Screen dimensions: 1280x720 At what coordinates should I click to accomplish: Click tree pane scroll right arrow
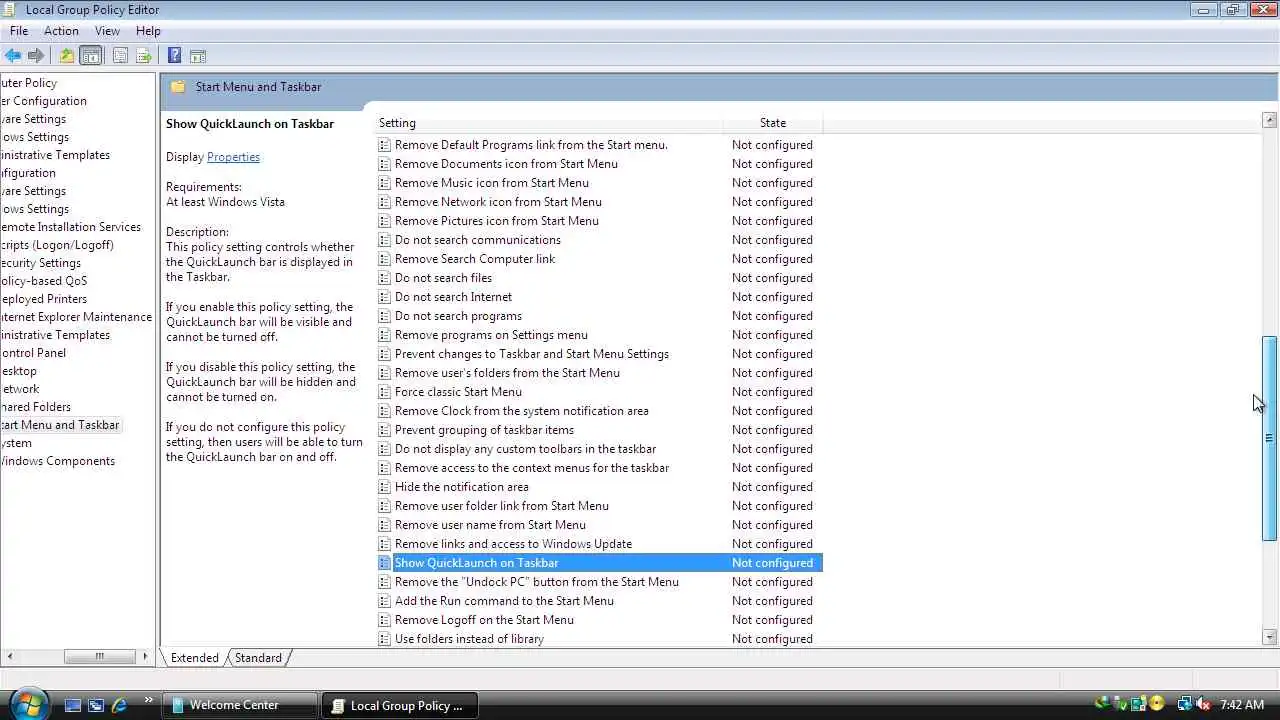[145, 657]
